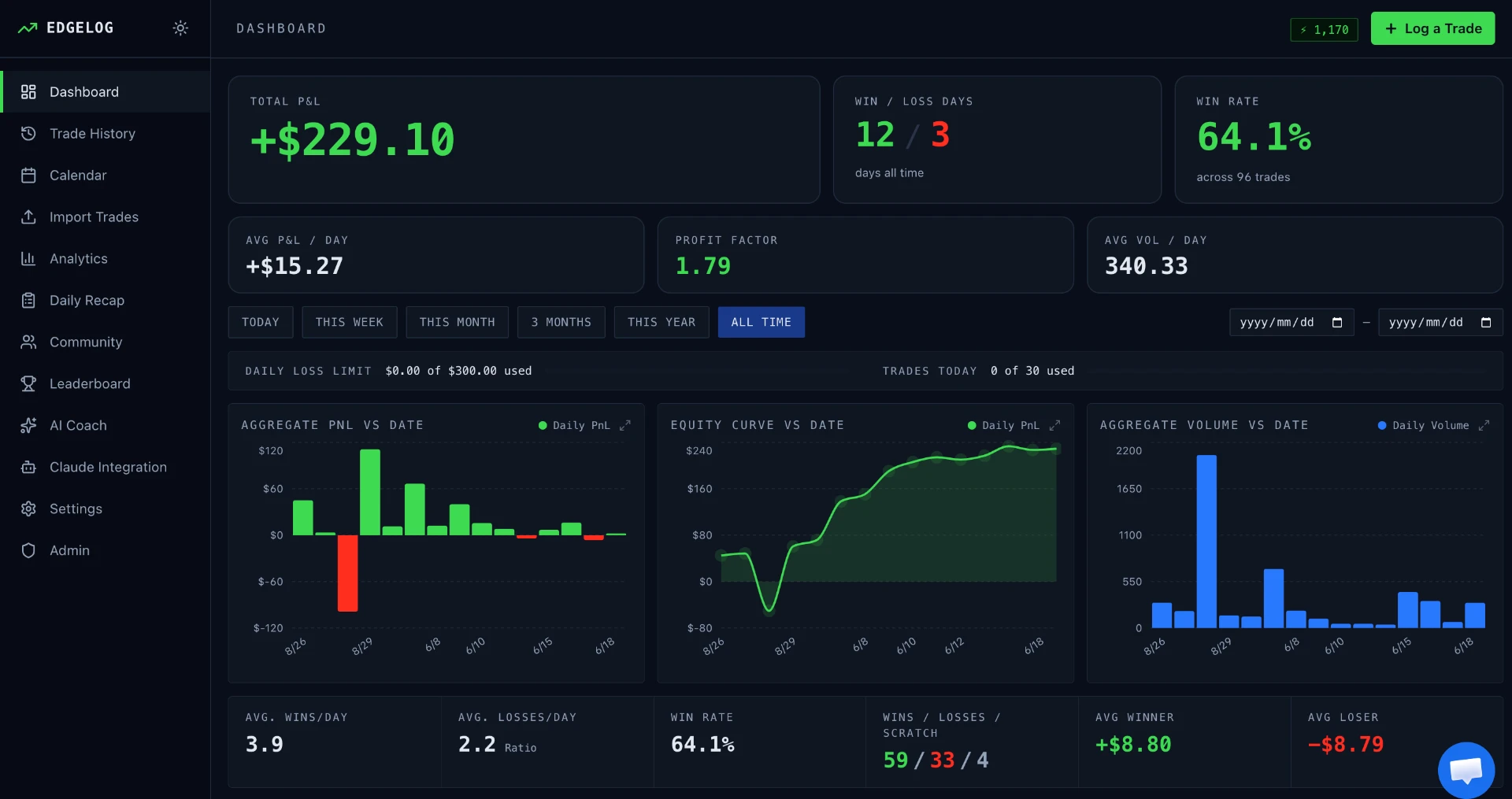Click the AI Coach sparkle icon

[x=28, y=426]
